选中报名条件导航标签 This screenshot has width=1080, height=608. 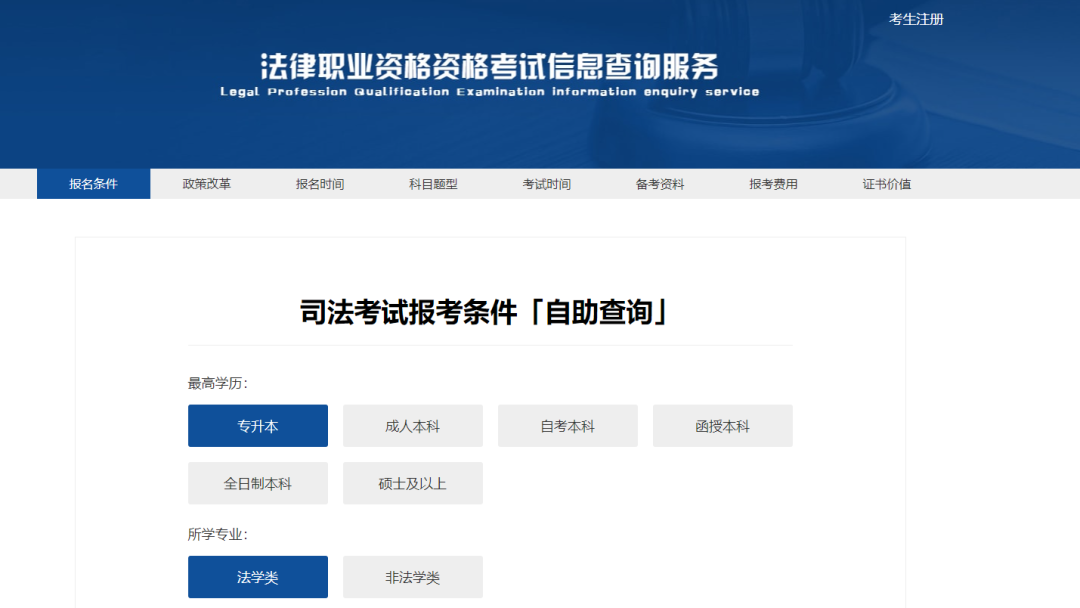93,184
